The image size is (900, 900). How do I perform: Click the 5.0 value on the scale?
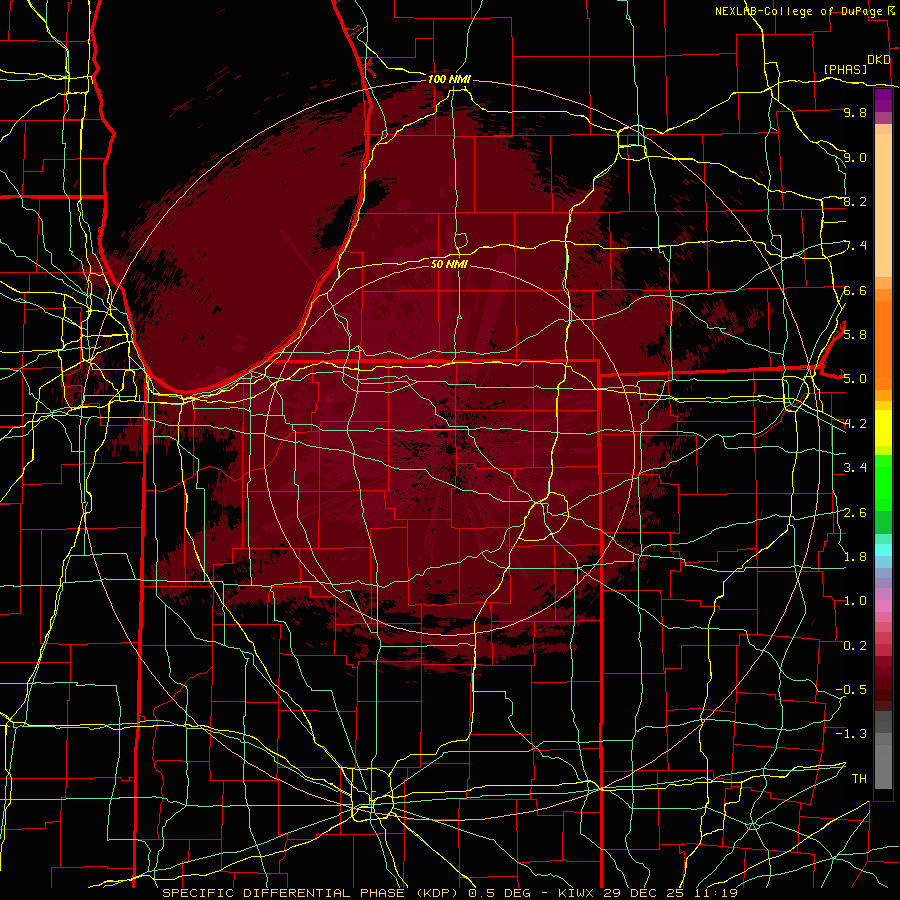click(855, 379)
